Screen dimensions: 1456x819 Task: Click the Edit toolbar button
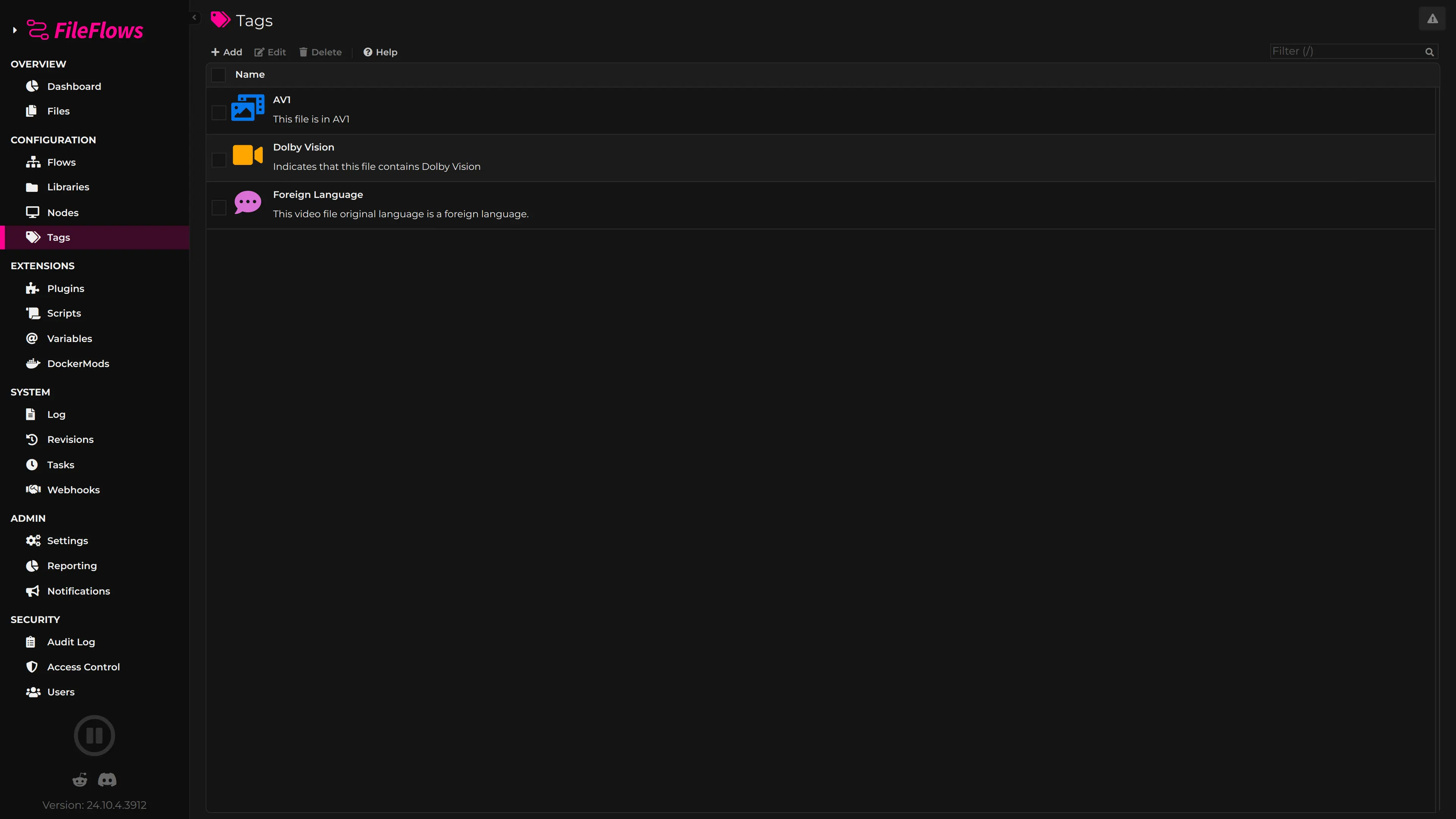(270, 52)
